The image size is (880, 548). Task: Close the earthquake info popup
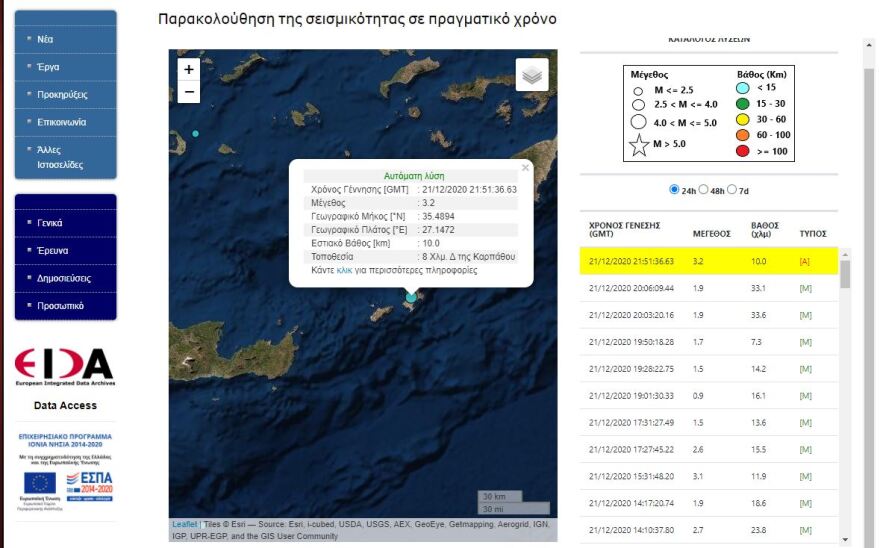pyautogui.click(x=525, y=167)
